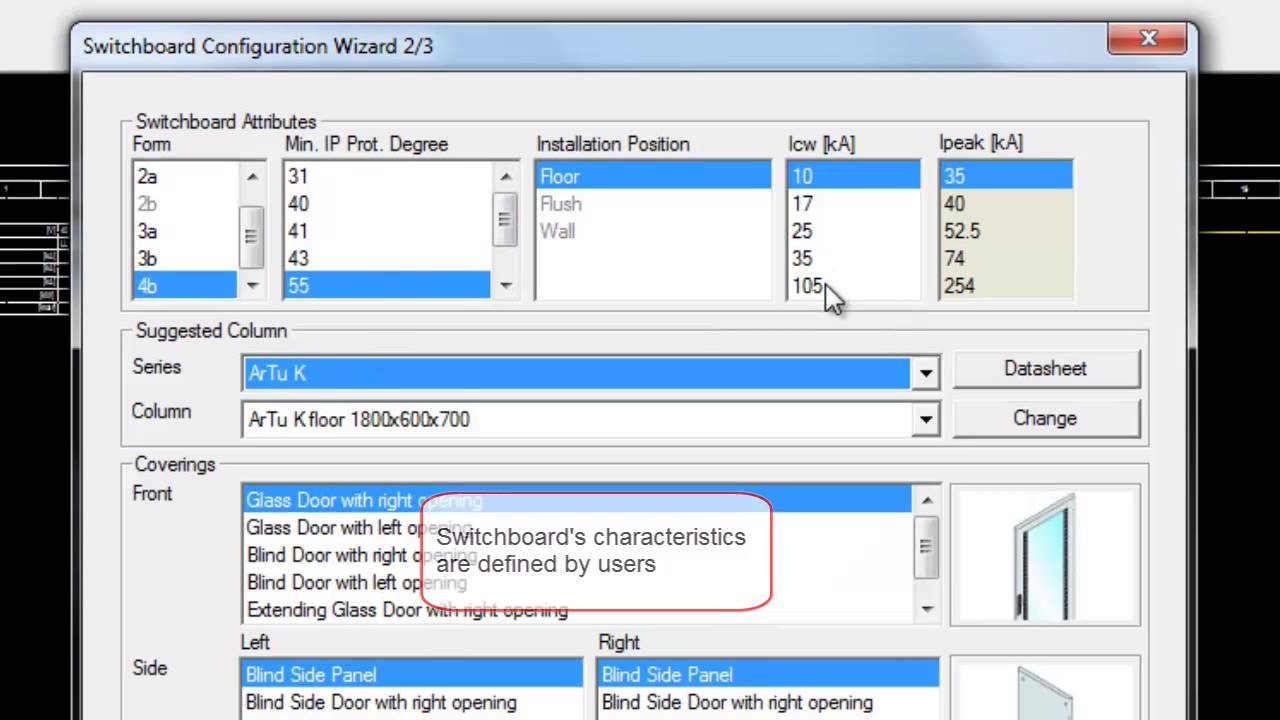1280x720 pixels.
Task: Select Extending Glass Door with right opening
Action: 577,610
